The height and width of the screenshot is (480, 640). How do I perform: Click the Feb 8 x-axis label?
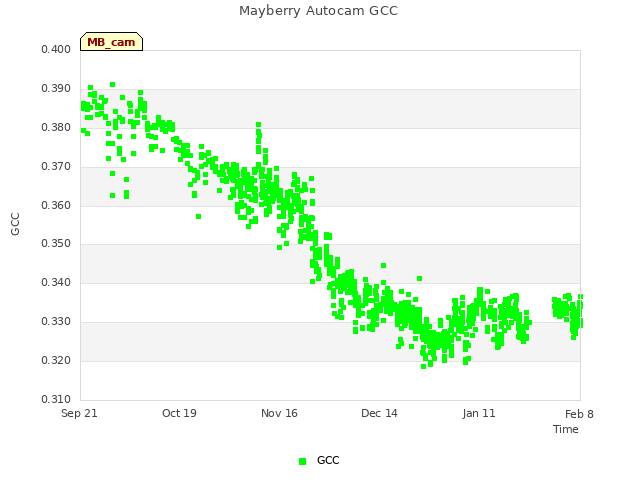579,414
